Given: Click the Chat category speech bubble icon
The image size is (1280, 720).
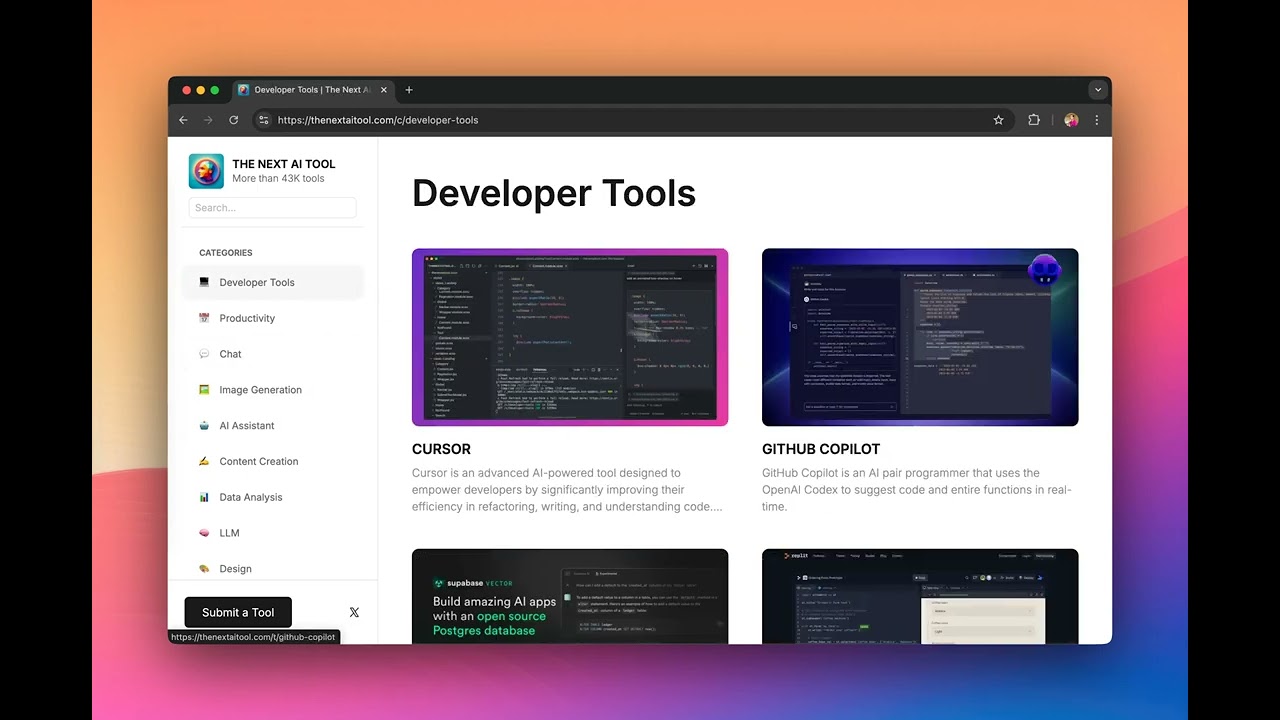Looking at the screenshot, I should pos(204,354).
